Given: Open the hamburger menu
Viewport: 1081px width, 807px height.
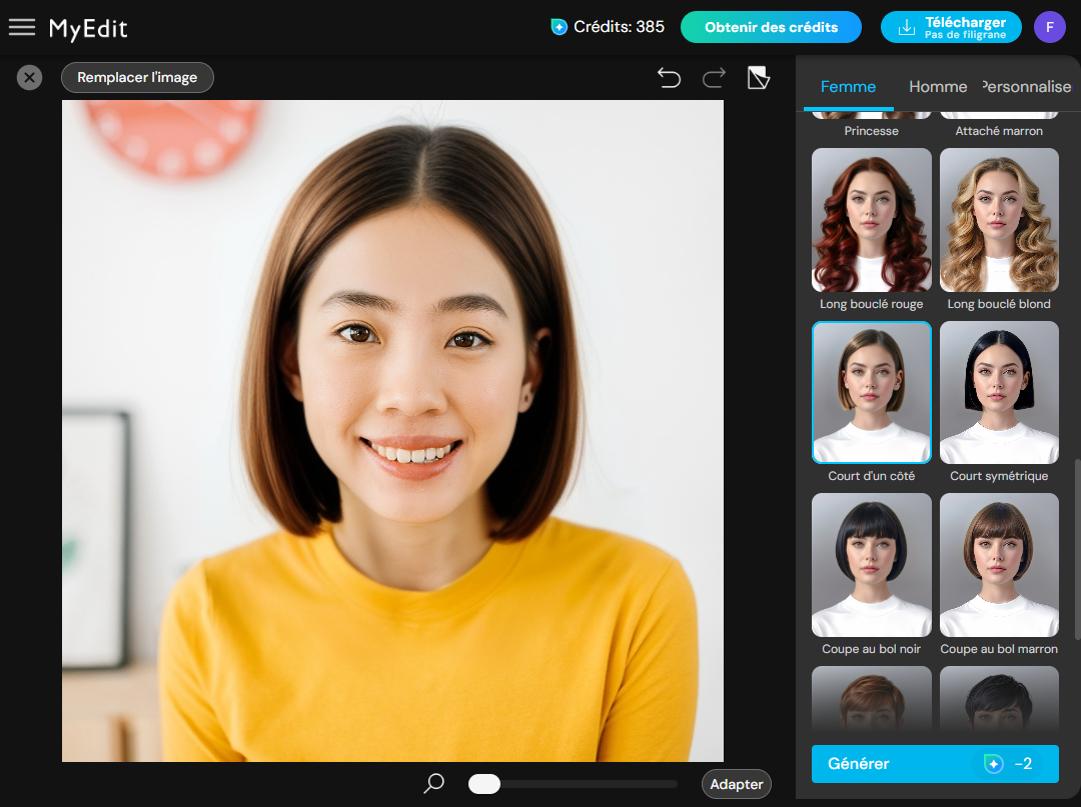Looking at the screenshot, I should click(21, 28).
